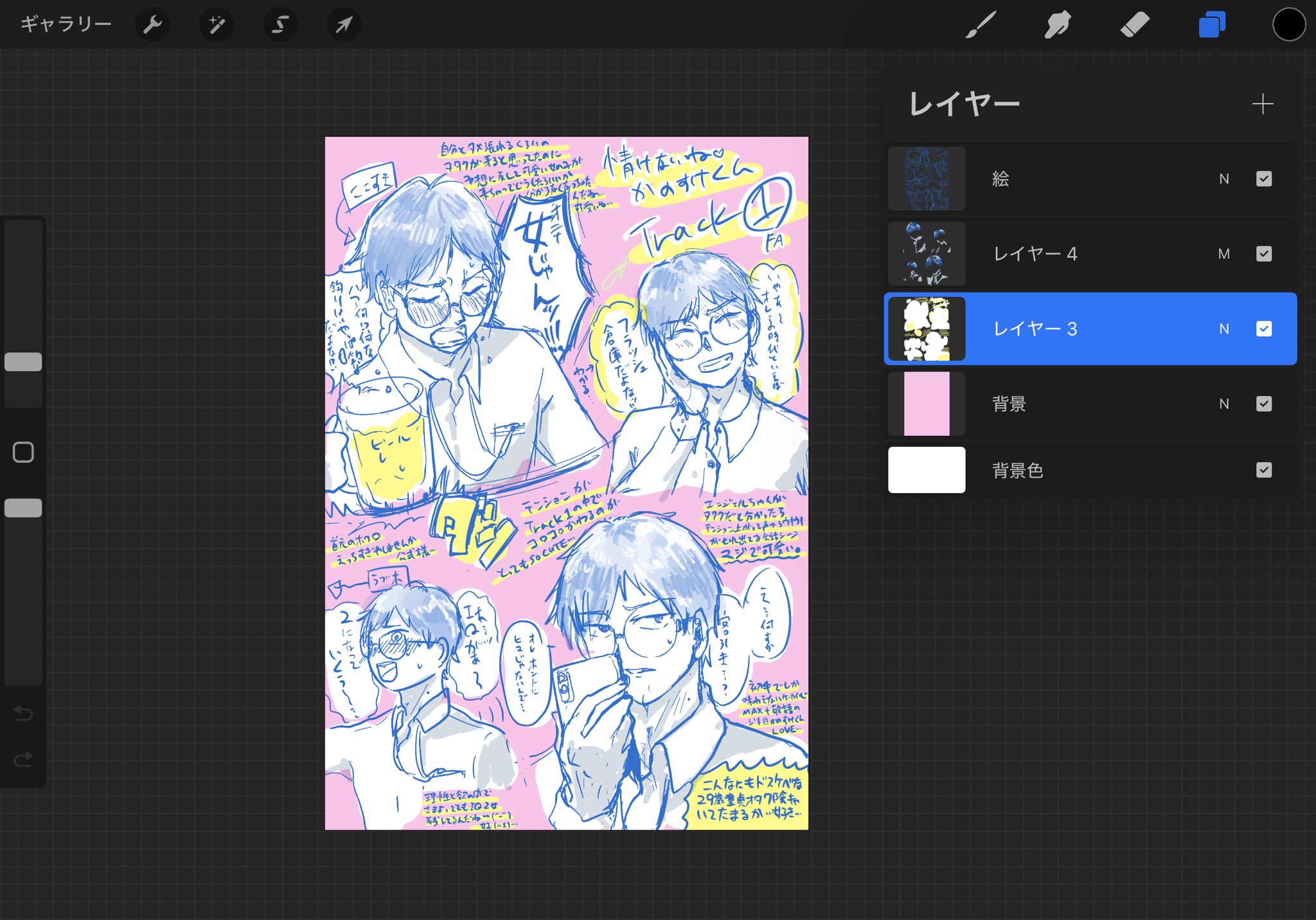Add a new layer with plus button
This screenshot has width=1316, height=920.
click(1263, 104)
